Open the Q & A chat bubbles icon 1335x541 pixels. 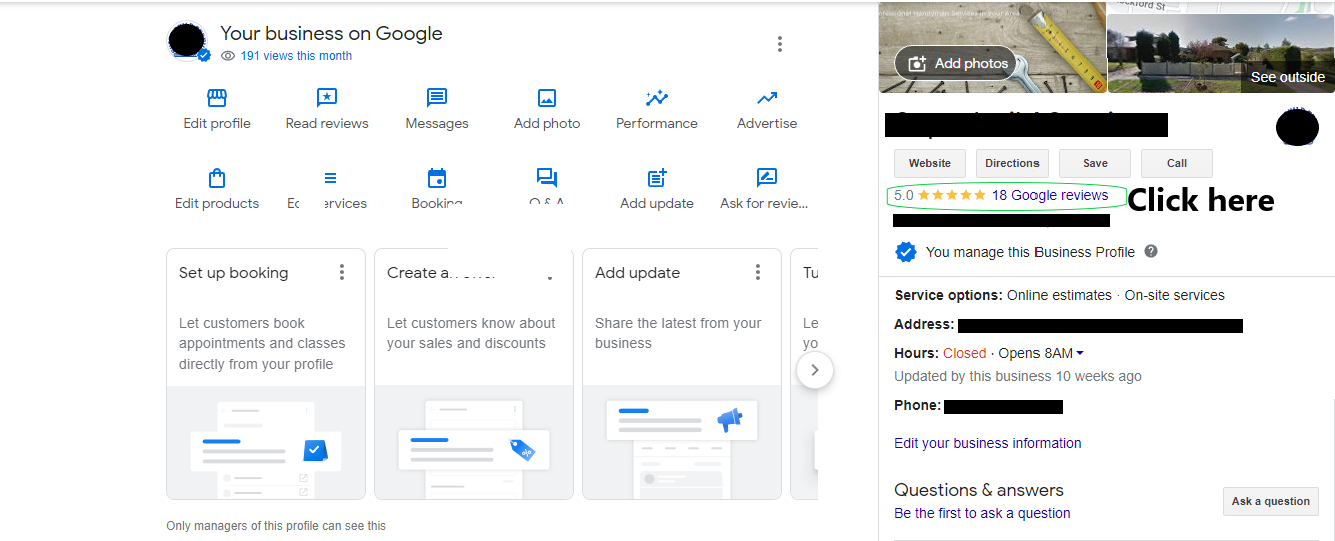click(x=547, y=178)
